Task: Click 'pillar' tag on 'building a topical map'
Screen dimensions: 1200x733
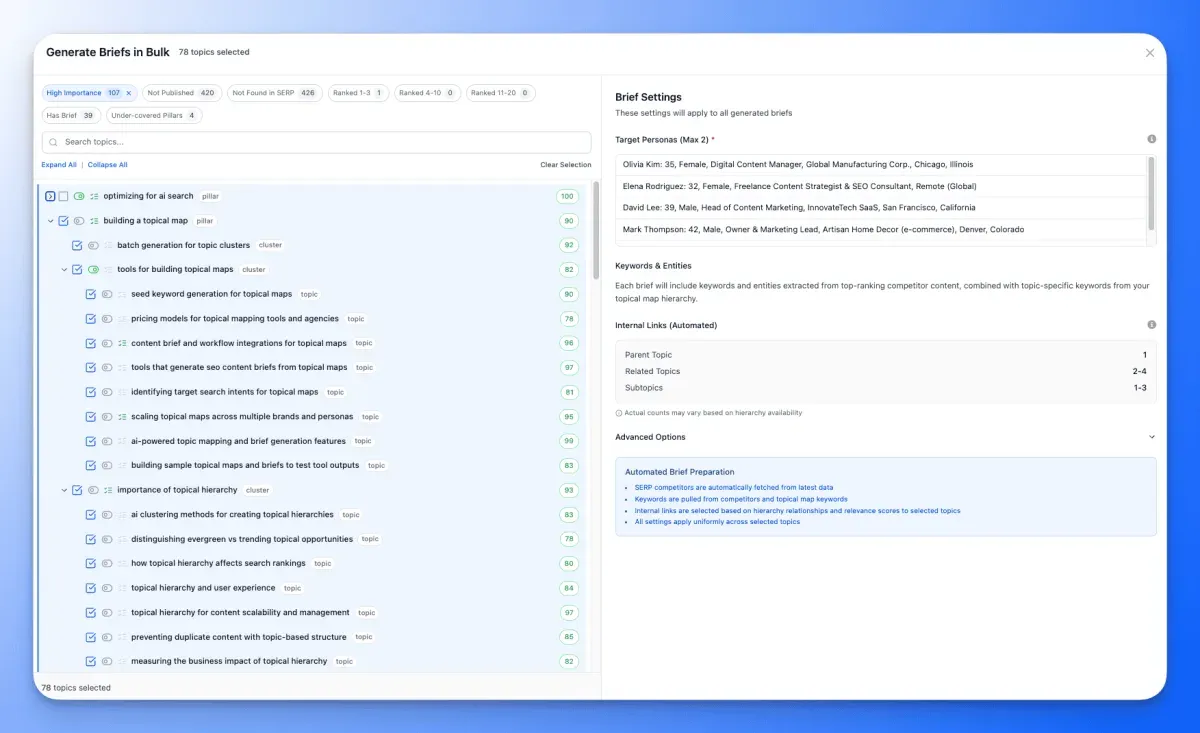Action: tap(205, 221)
